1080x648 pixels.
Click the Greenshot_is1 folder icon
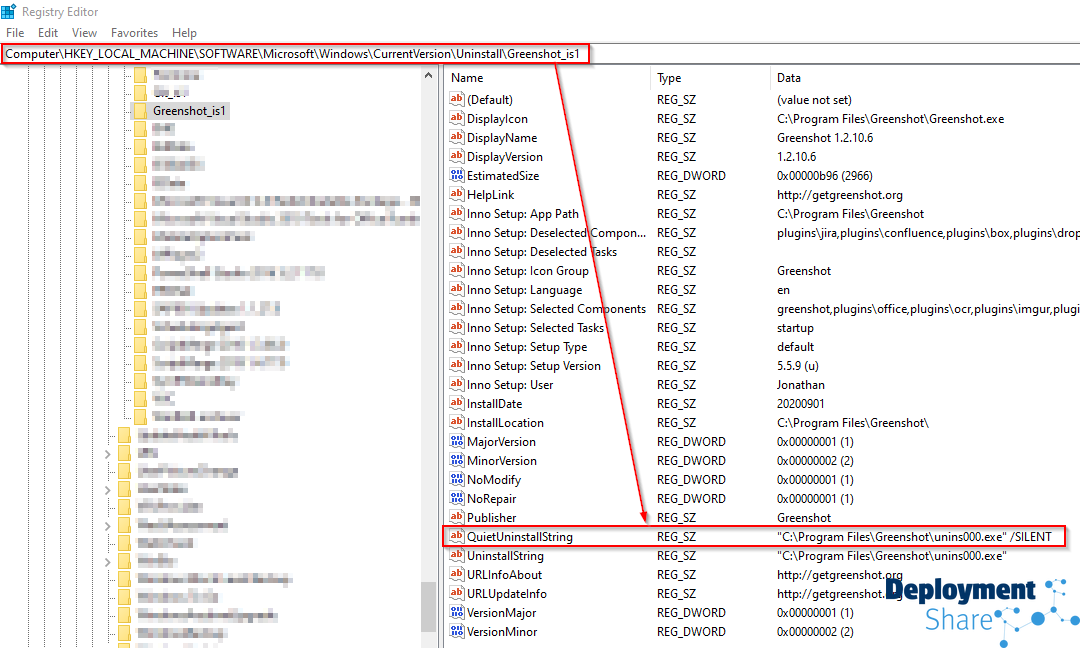tap(140, 111)
